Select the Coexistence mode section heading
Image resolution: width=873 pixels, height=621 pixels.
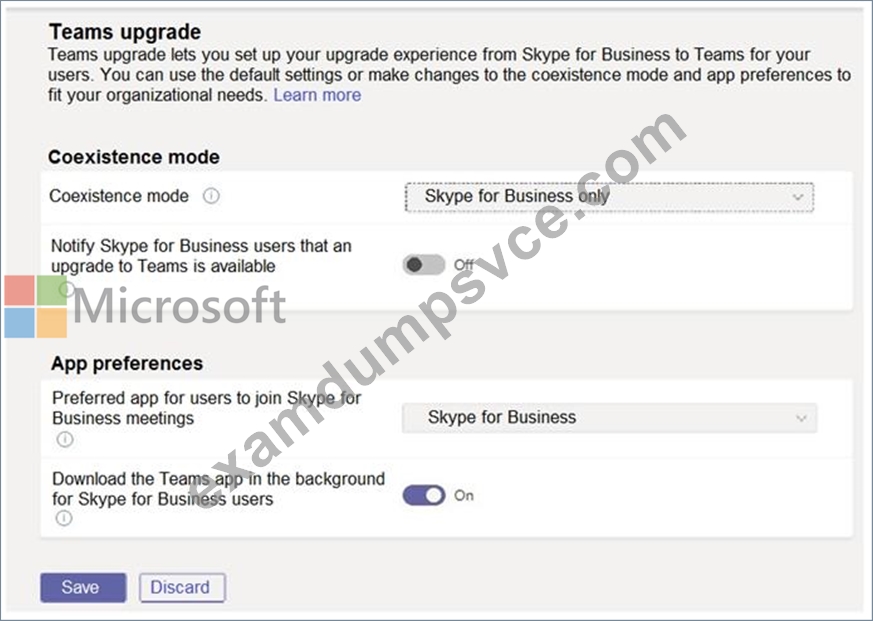(x=134, y=157)
